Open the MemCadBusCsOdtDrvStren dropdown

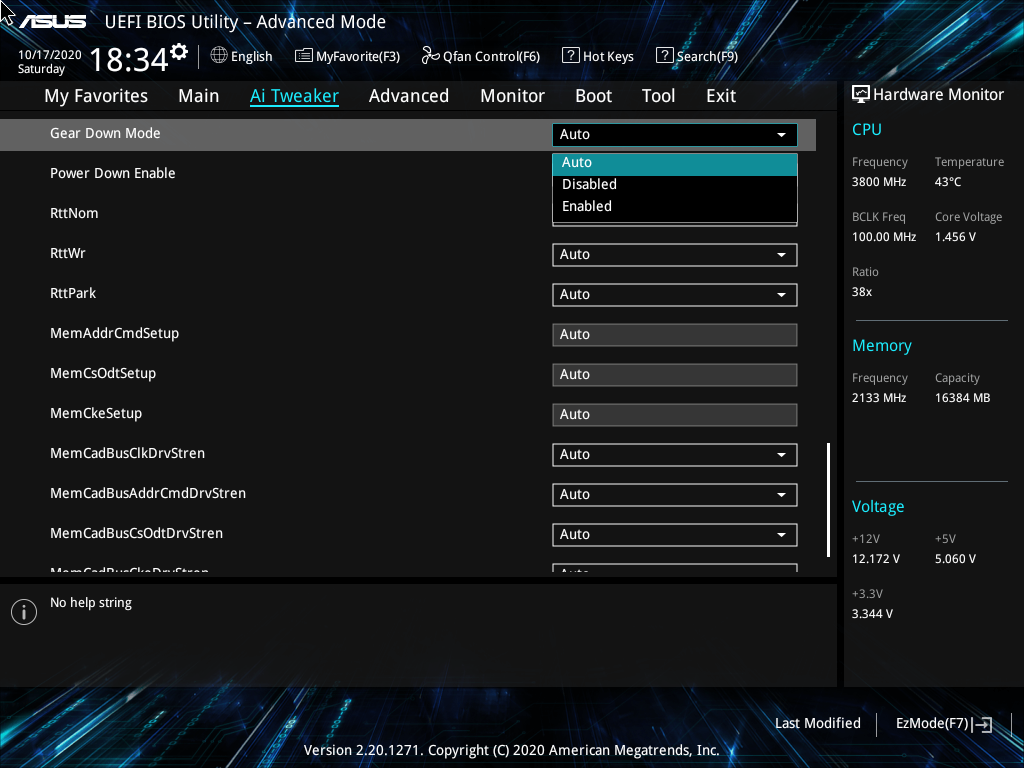[x=675, y=534]
